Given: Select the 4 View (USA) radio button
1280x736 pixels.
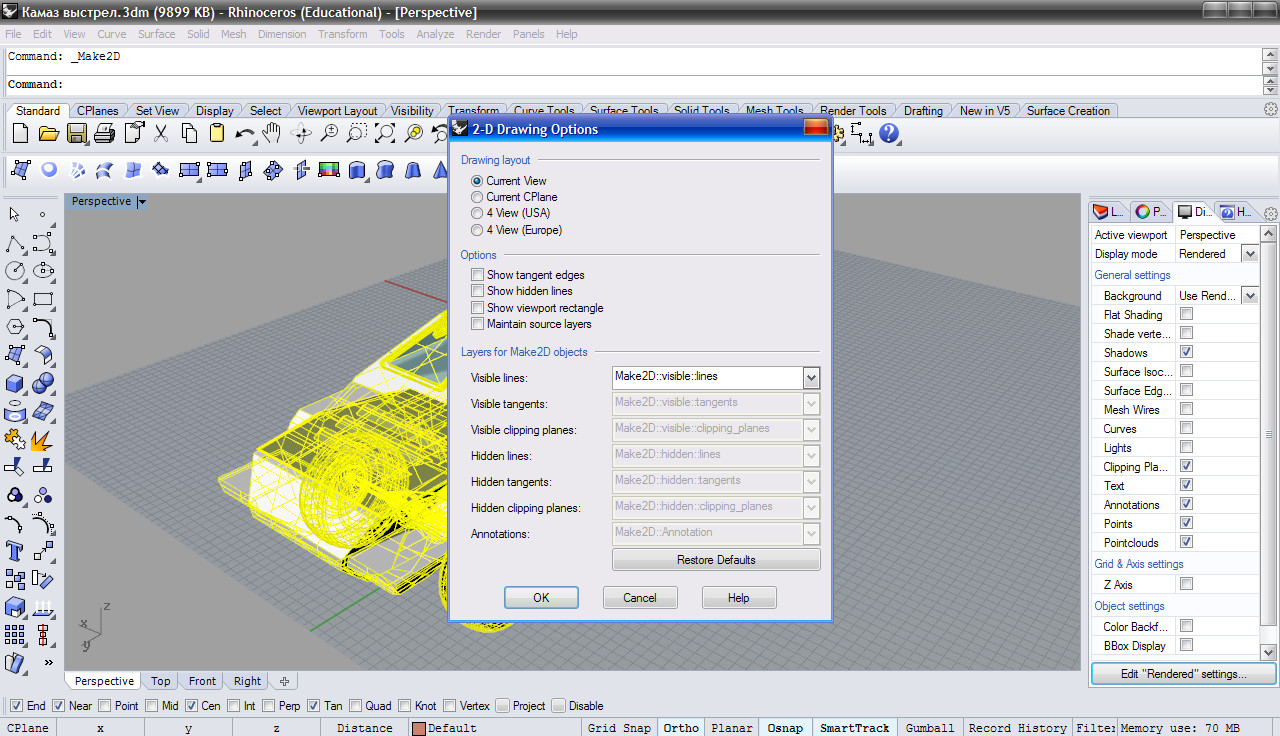Looking at the screenshot, I should point(477,213).
